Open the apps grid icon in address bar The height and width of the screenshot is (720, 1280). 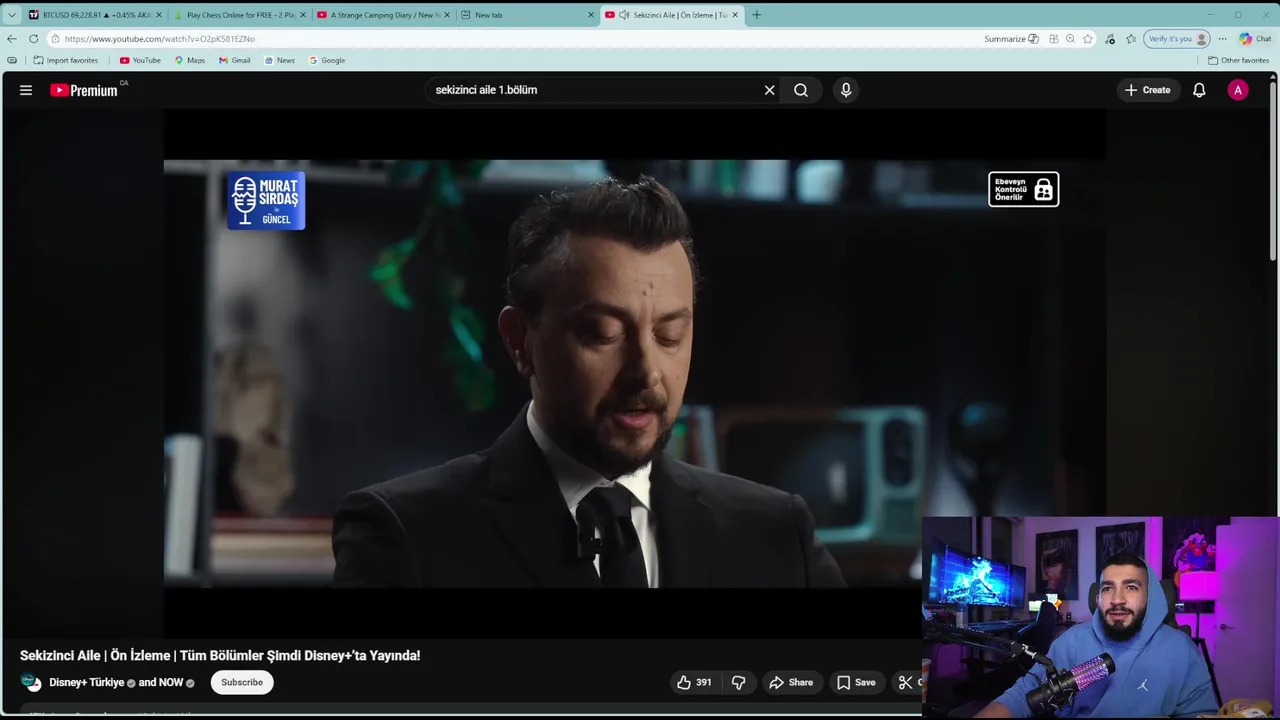click(x=1053, y=39)
